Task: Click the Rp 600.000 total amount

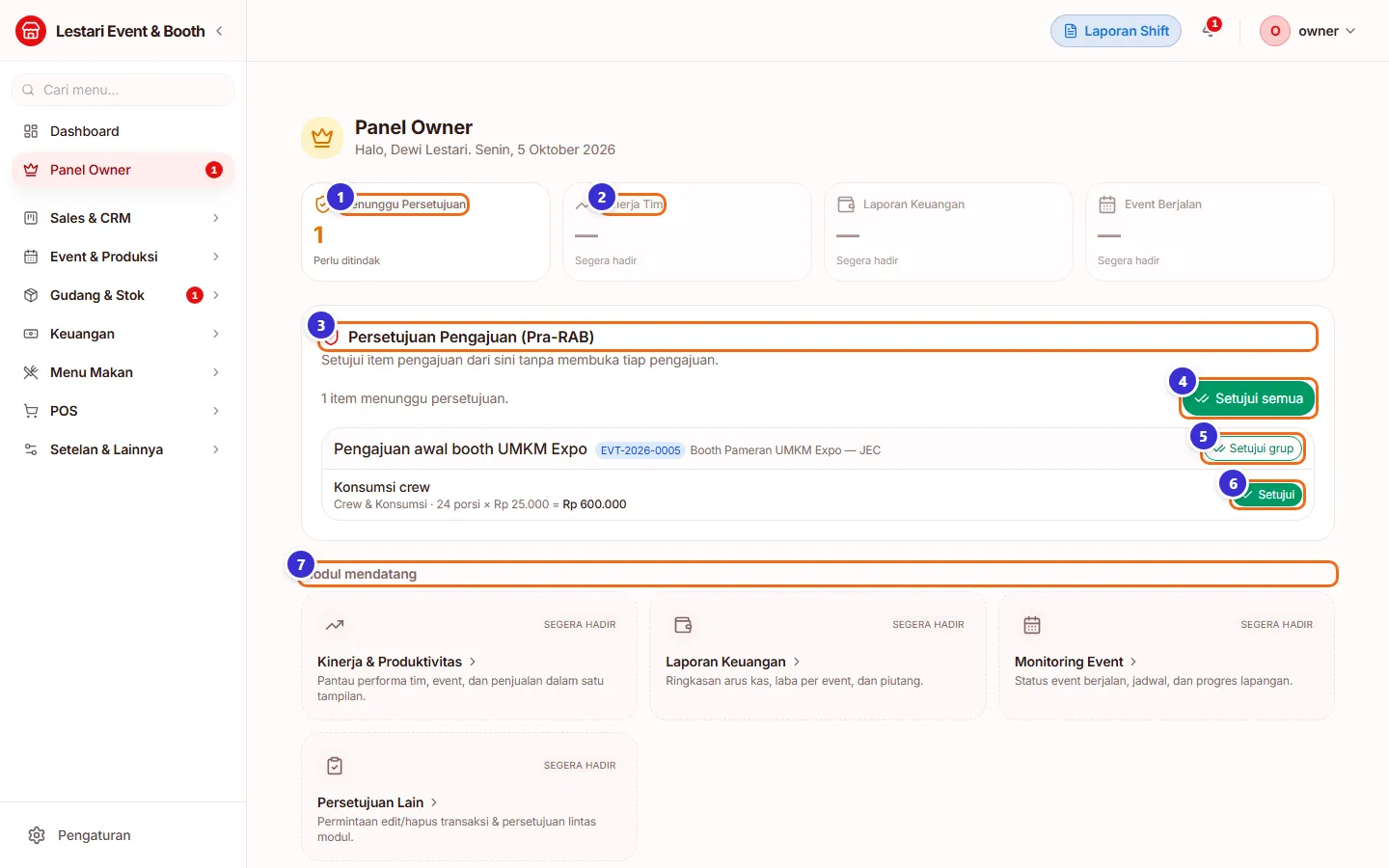Action: (594, 504)
